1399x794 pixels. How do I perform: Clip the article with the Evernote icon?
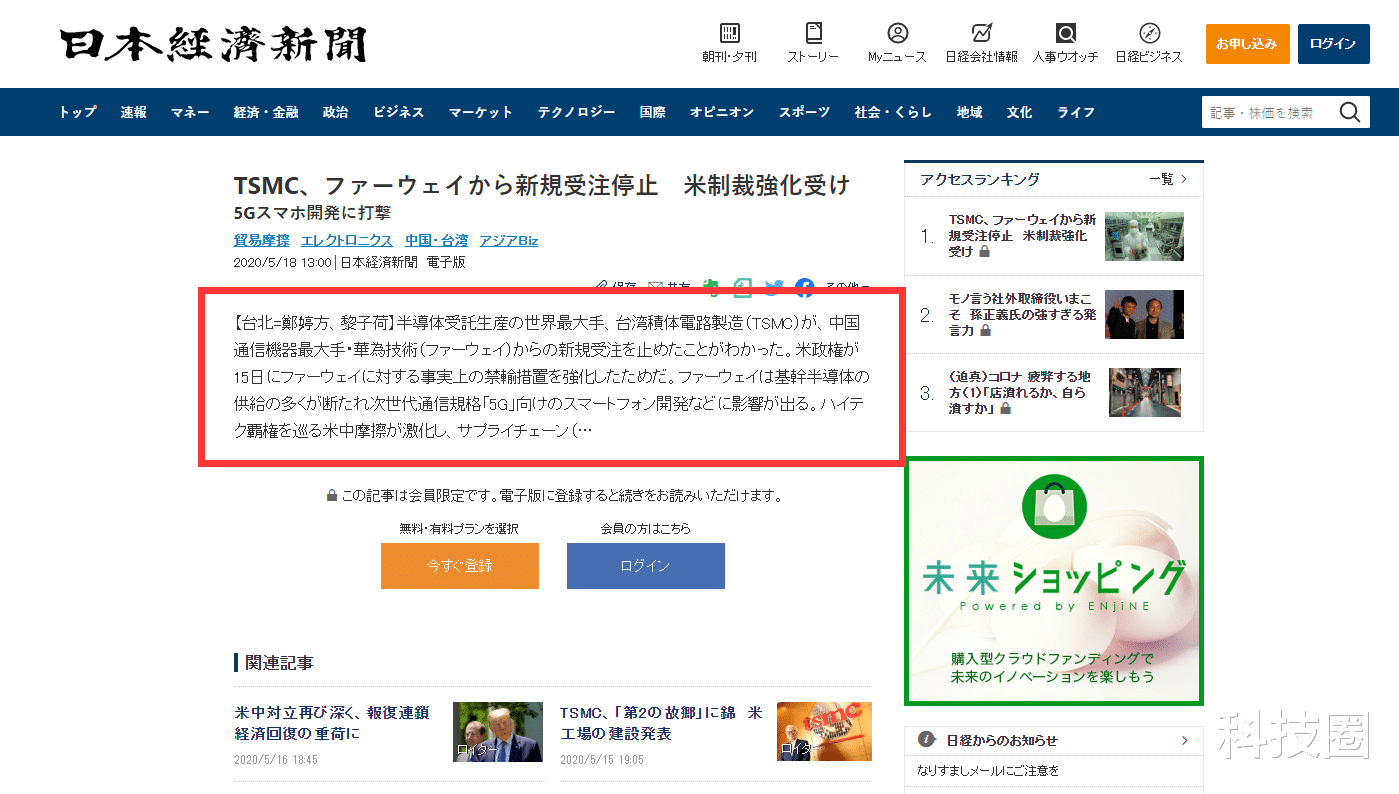pos(710,287)
